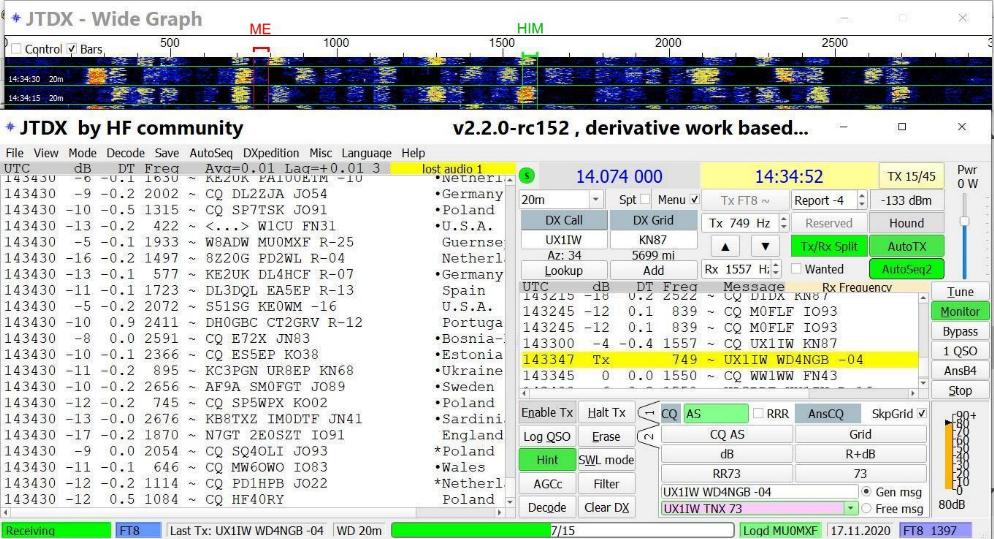Image resolution: width=994 pixels, height=539 pixels.
Task: Click the AGCc button
Action: coord(547,484)
